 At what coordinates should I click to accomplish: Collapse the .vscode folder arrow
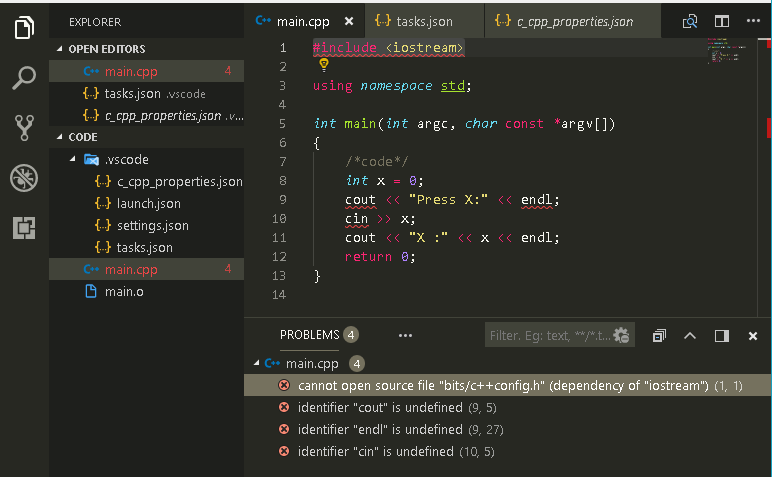coord(73,159)
